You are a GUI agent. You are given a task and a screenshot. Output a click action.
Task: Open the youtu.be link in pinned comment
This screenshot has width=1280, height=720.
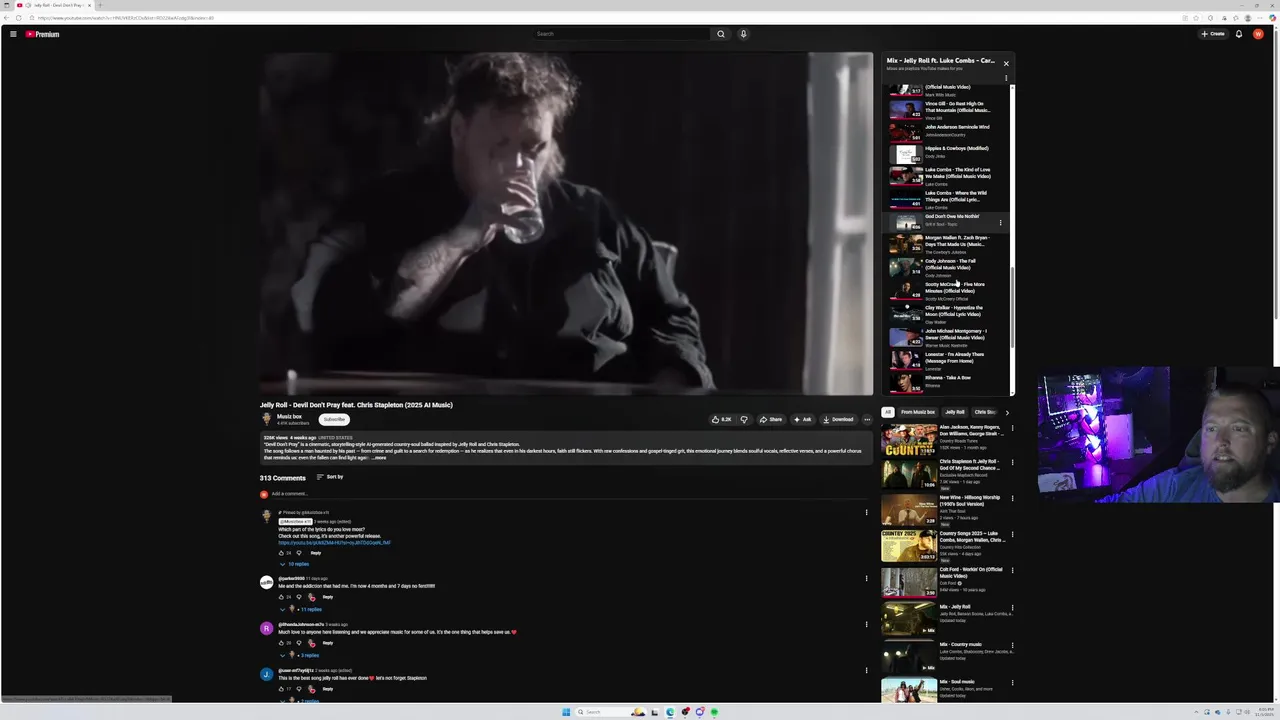334,543
